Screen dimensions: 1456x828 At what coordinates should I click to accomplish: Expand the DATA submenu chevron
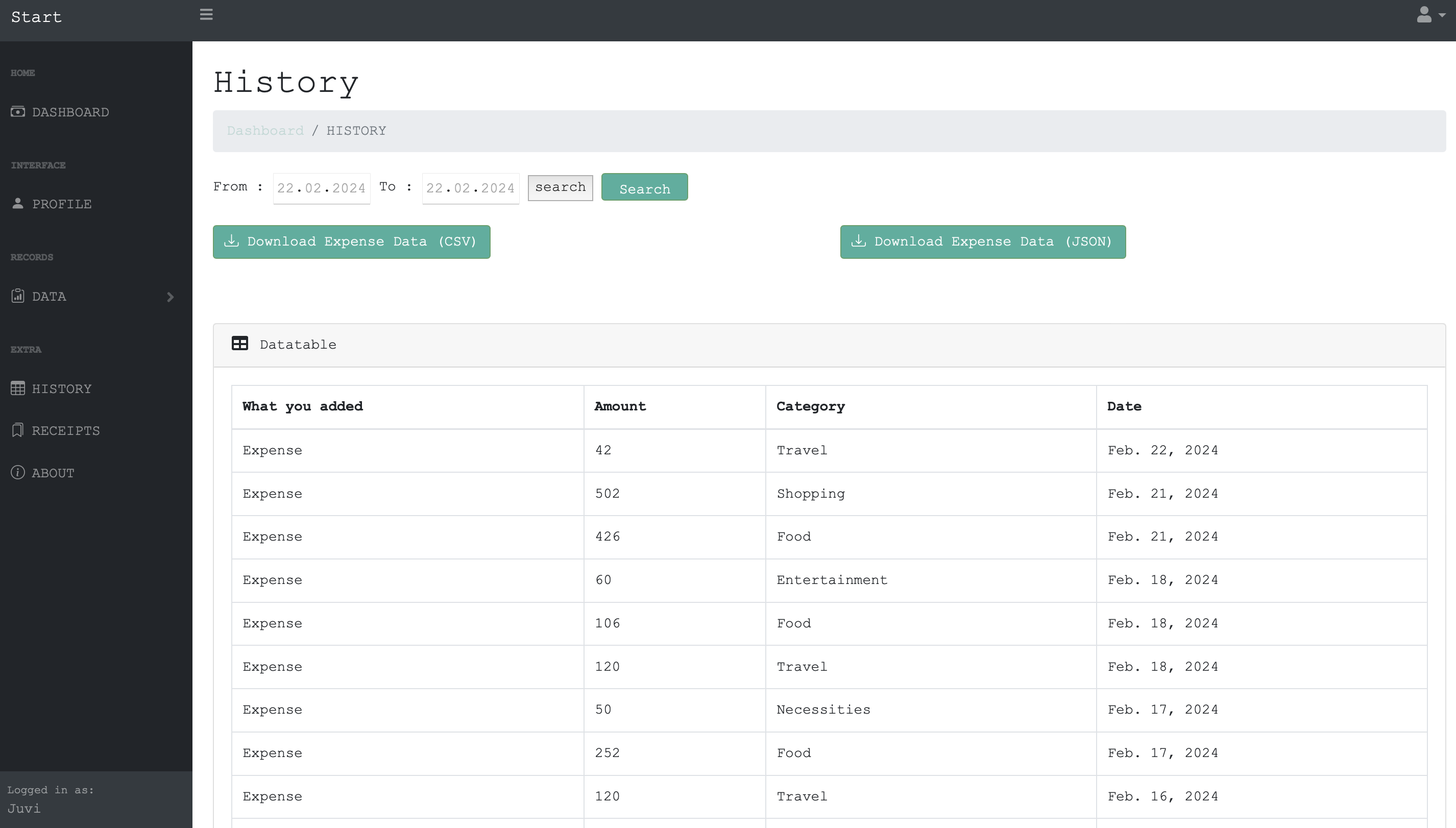pos(169,297)
